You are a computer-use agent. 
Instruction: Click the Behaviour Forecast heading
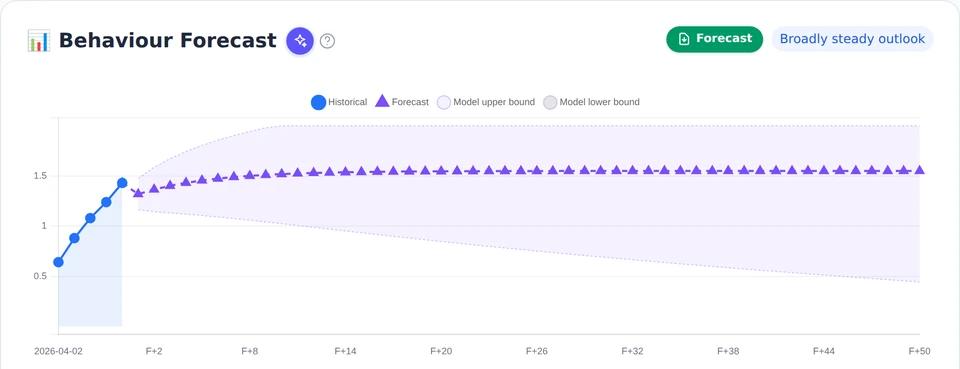(x=167, y=40)
